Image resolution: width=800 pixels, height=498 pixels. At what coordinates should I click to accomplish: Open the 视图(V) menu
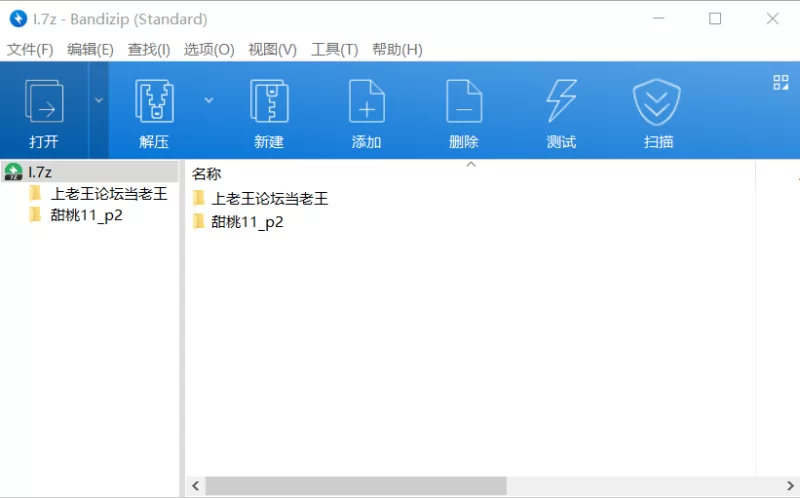(272, 49)
